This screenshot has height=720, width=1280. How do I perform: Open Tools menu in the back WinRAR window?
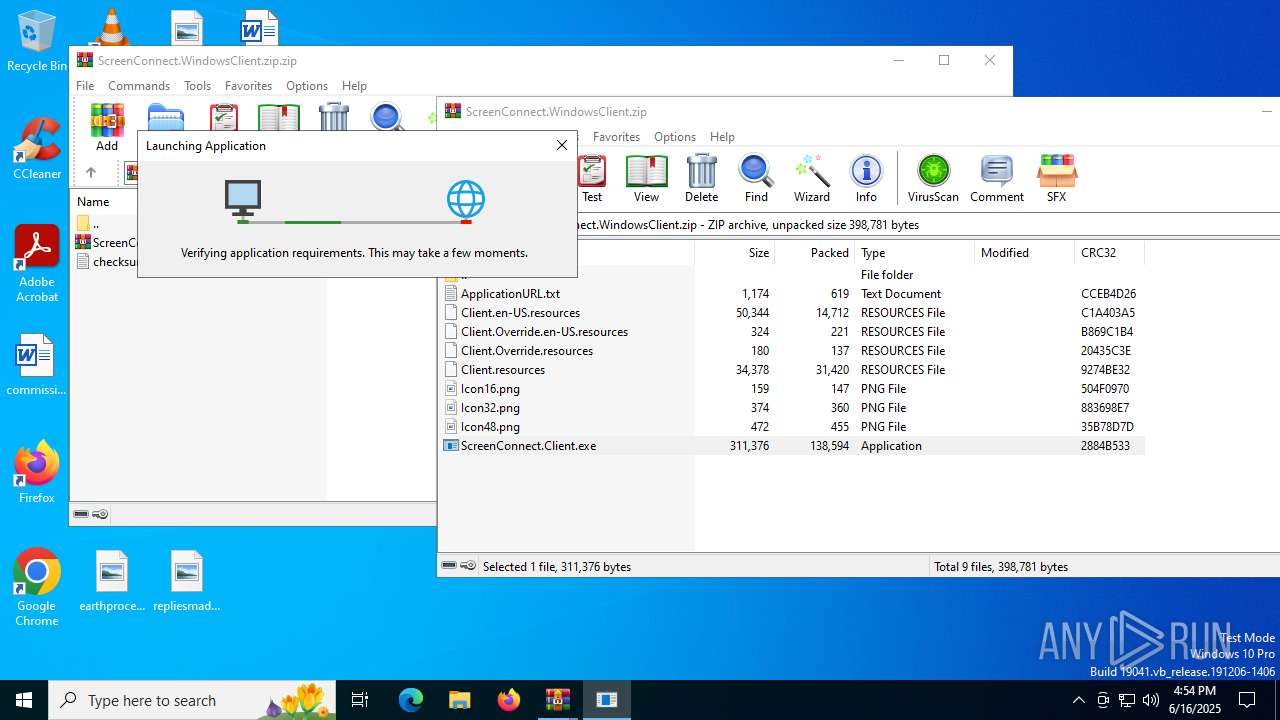(x=197, y=86)
